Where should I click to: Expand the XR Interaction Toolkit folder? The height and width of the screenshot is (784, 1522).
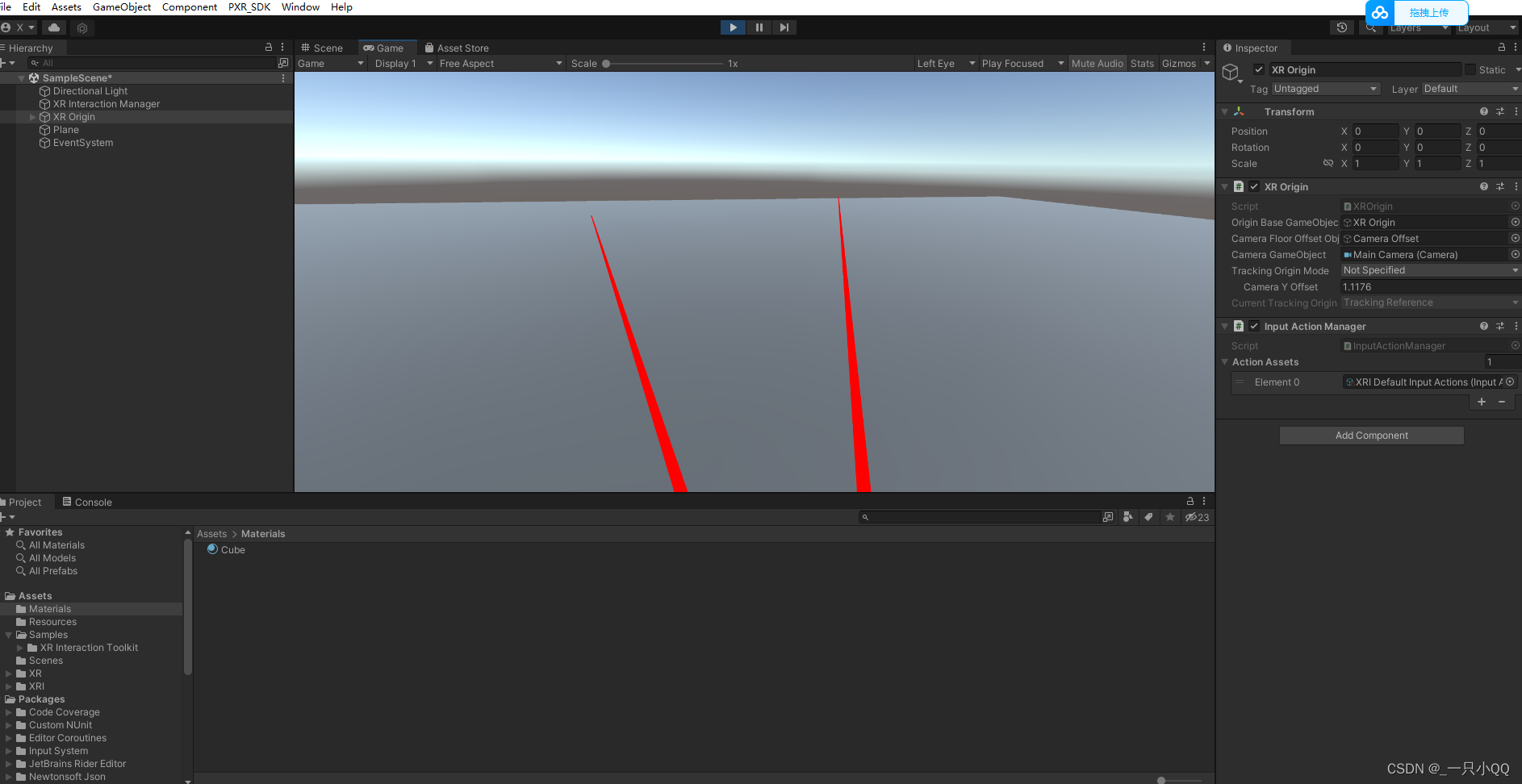tap(20, 648)
